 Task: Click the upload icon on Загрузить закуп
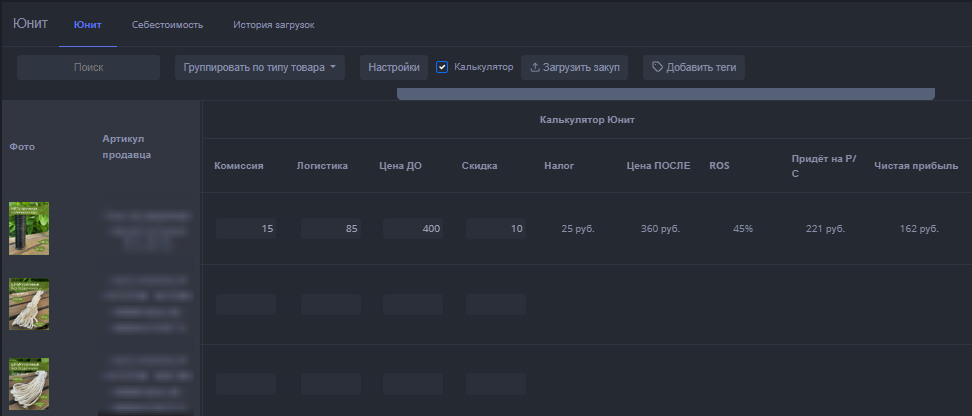(x=535, y=68)
